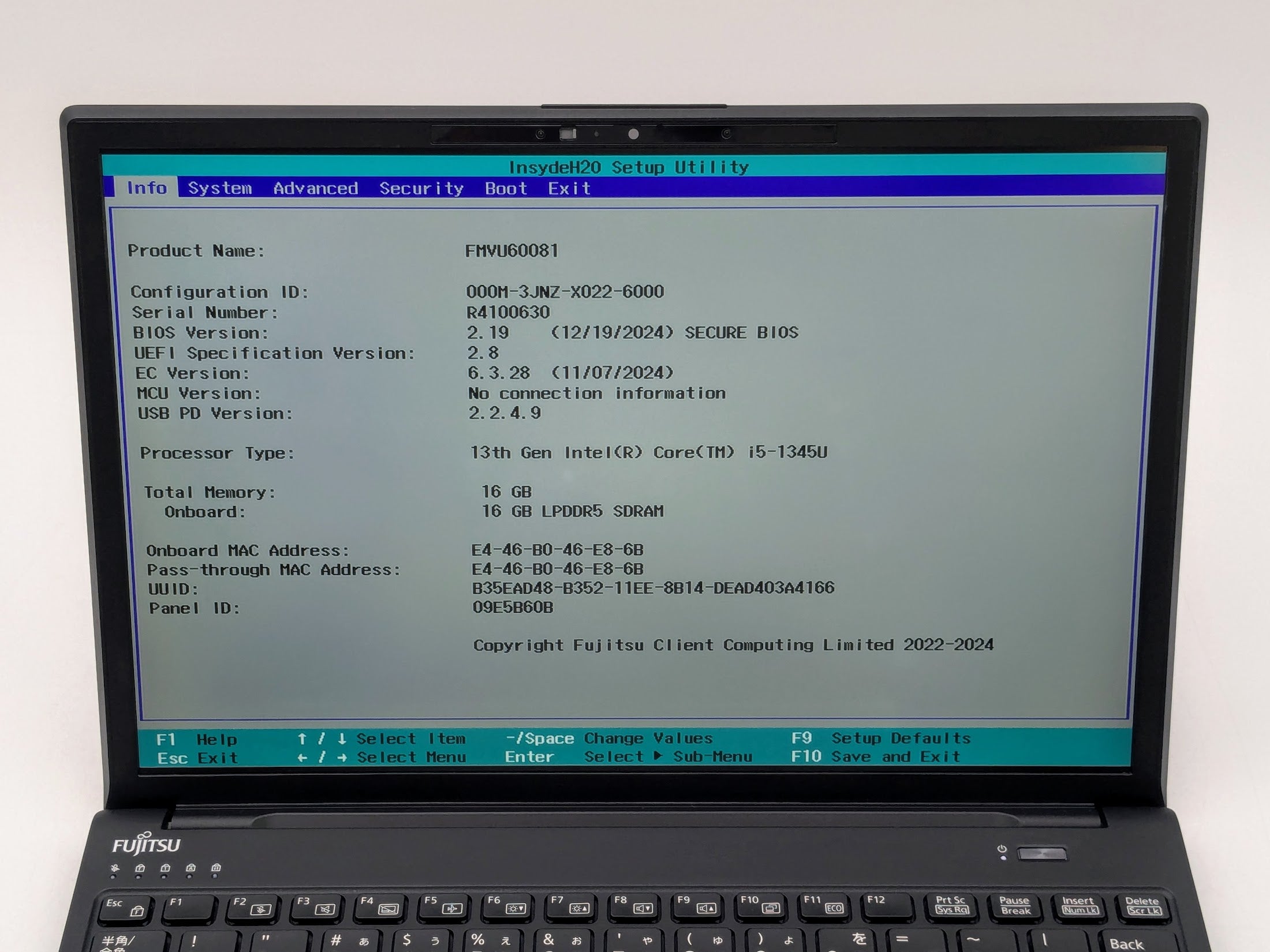Click the 'BIOS Version:' label
This screenshot has width=1270, height=952.
click(201, 333)
